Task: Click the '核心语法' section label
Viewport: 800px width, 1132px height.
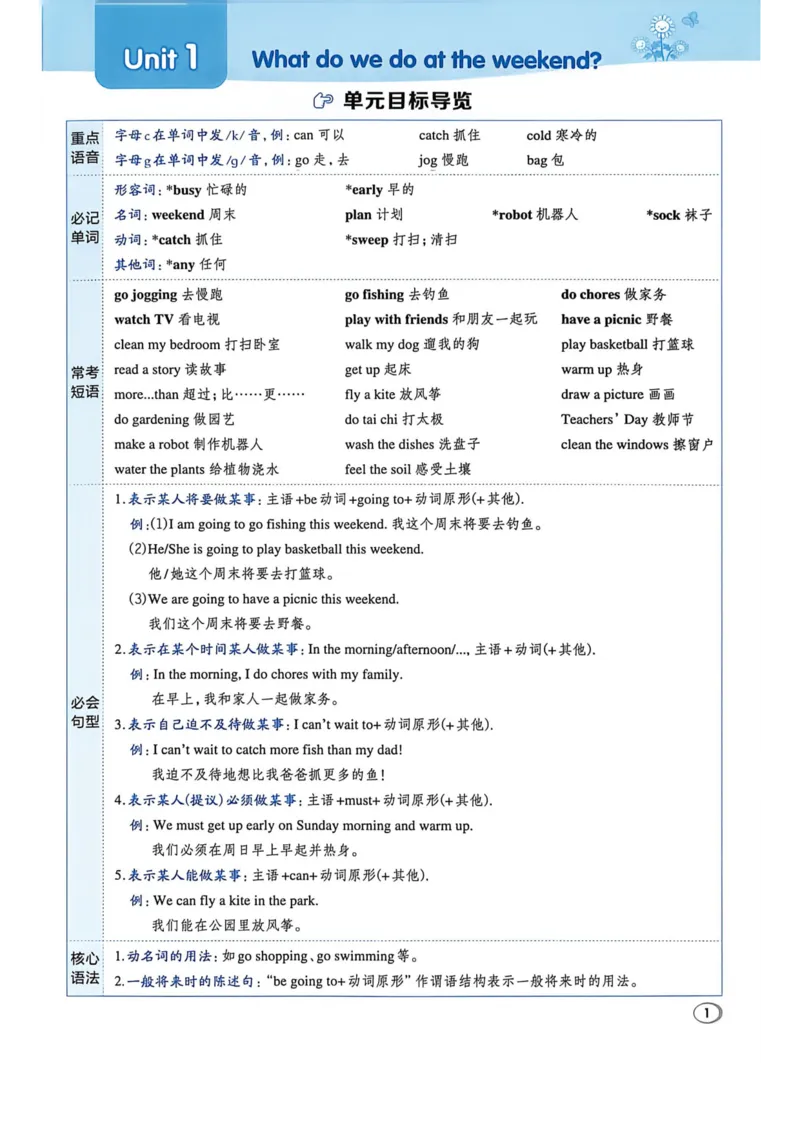Action: pyautogui.click(x=84, y=968)
